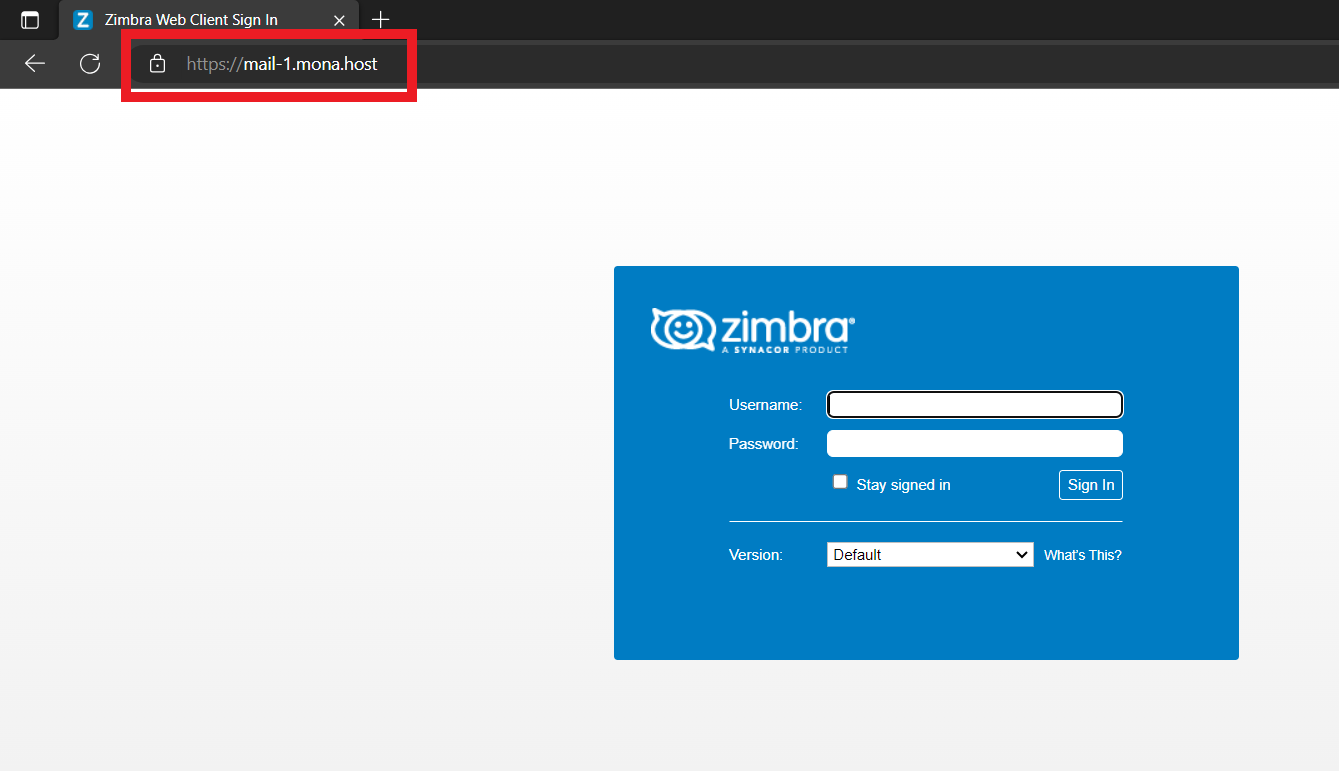Reload the page with refresh icon
This screenshot has width=1339, height=771.
pyautogui.click(x=90, y=64)
